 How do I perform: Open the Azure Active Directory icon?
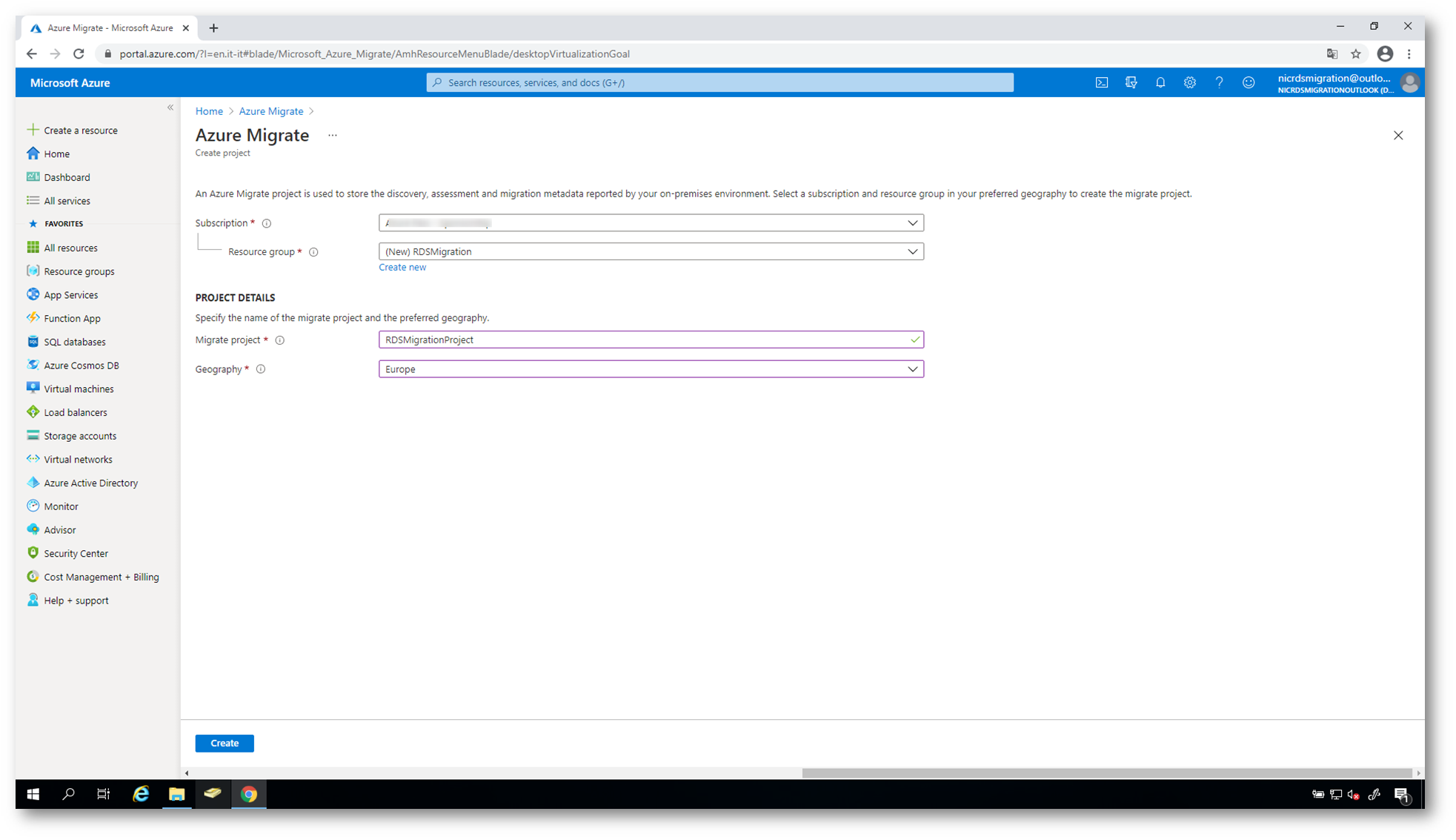coord(33,483)
